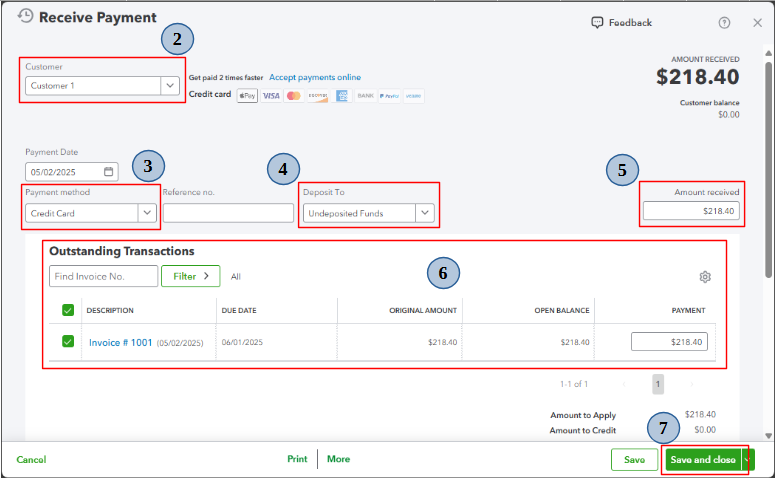775x478 pixels.
Task: Click the Amount to Credit label
Action: coord(583,431)
